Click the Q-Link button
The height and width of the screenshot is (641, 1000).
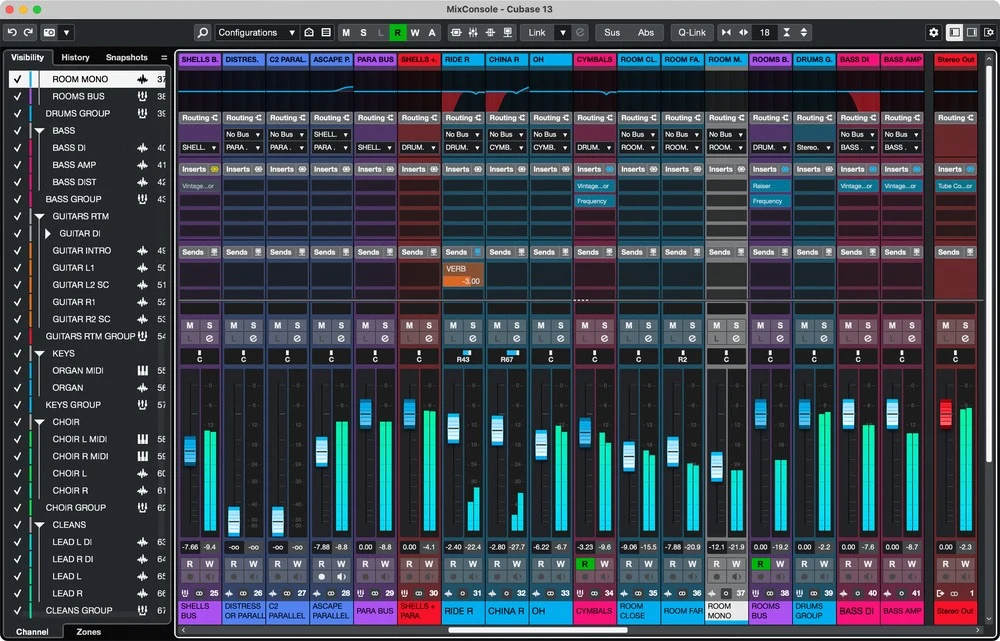click(692, 32)
